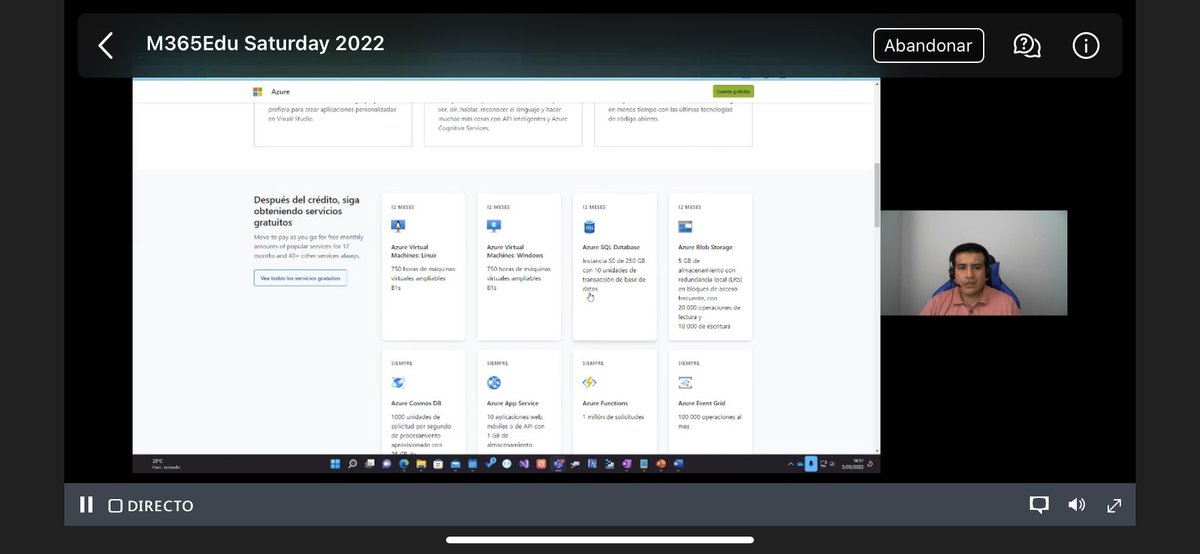Click highlighted microphone tray icon
This screenshot has height=554, width=1200.
[x=811, y=464]
